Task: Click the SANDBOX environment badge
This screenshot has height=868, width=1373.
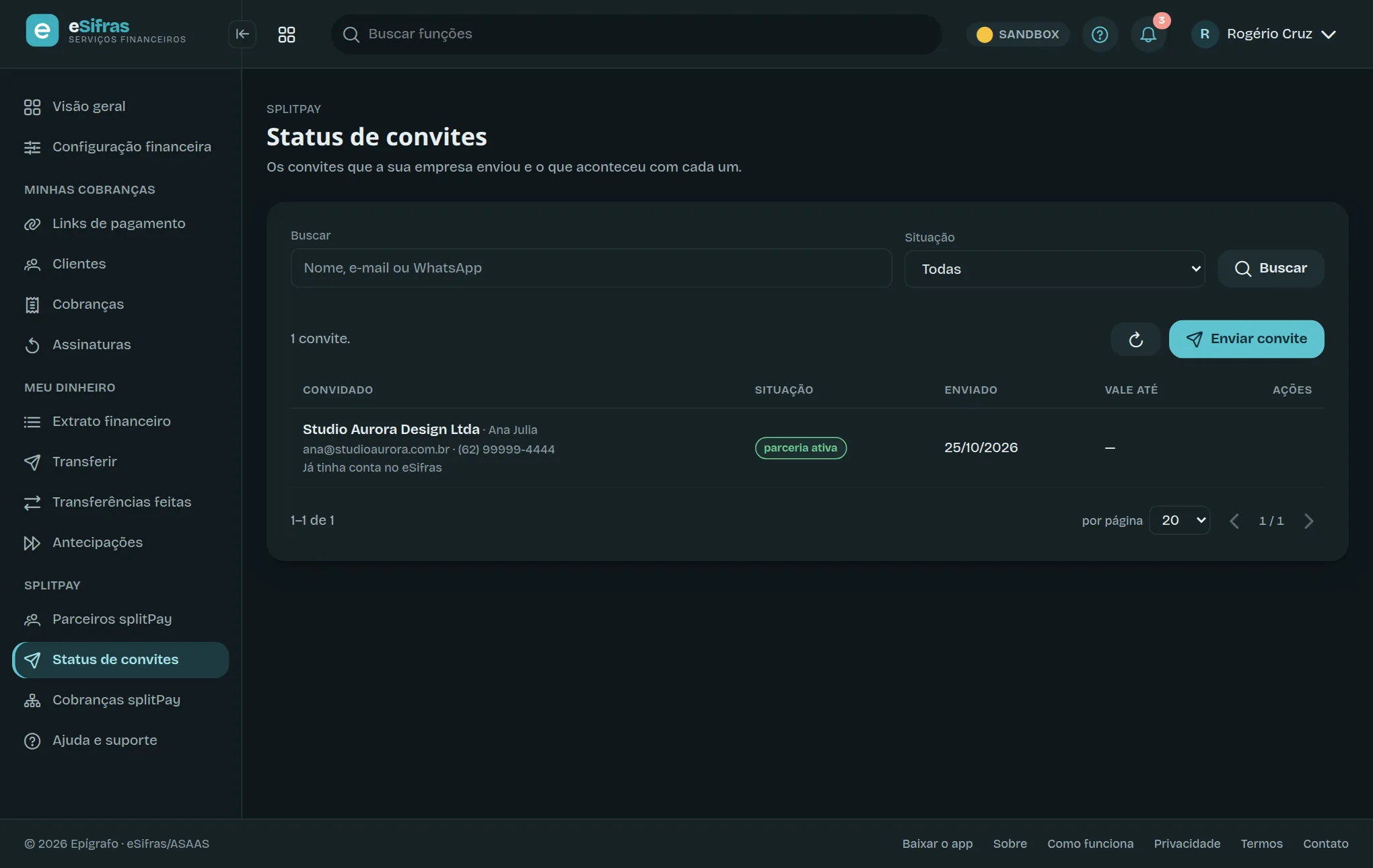Action: (1018, 34)
